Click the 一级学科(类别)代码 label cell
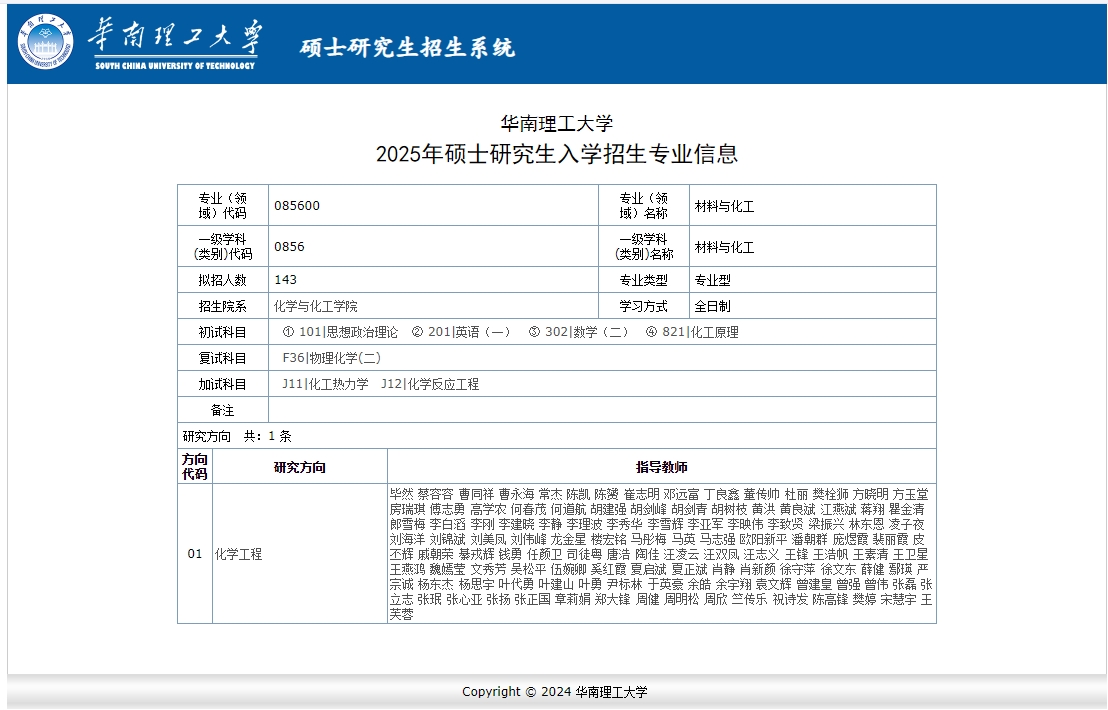The image size is (1108, 710). pyautogui.click(x=223, y=247)
